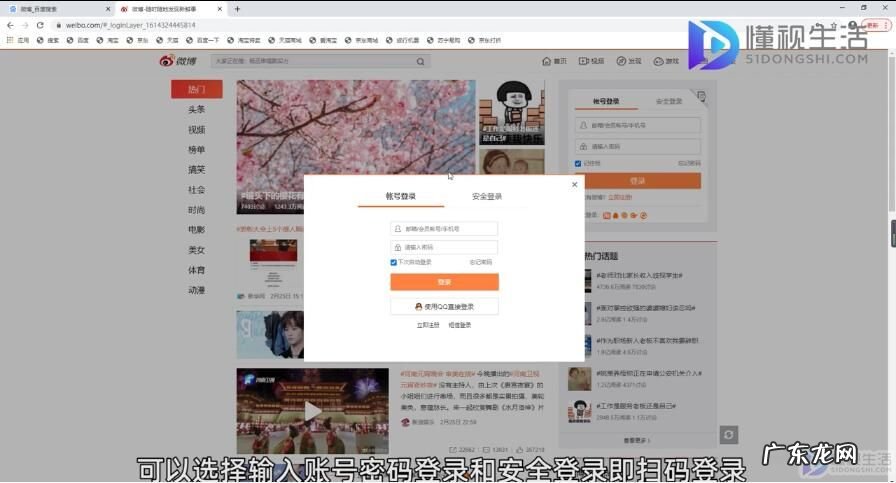Select 动漫 in left sidebar
This screenshot has width=896, height=483.
(197, 290)
